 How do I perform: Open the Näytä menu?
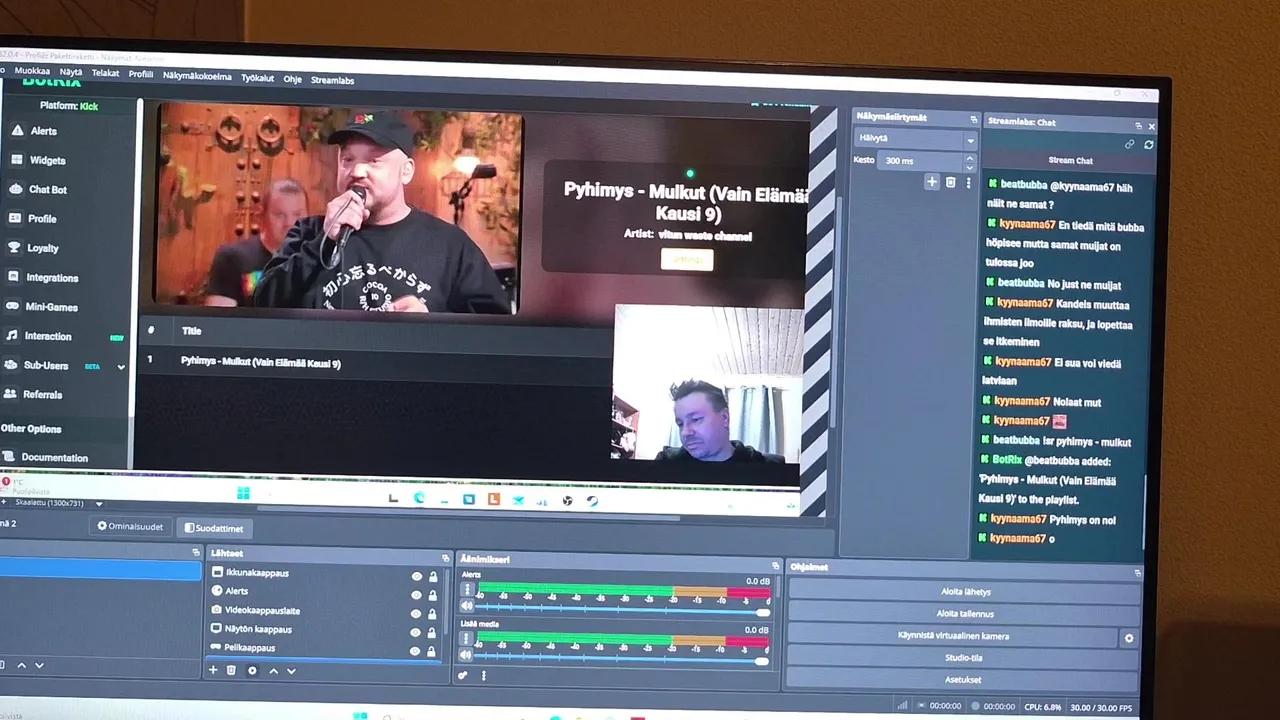click(x=70, y=72)
